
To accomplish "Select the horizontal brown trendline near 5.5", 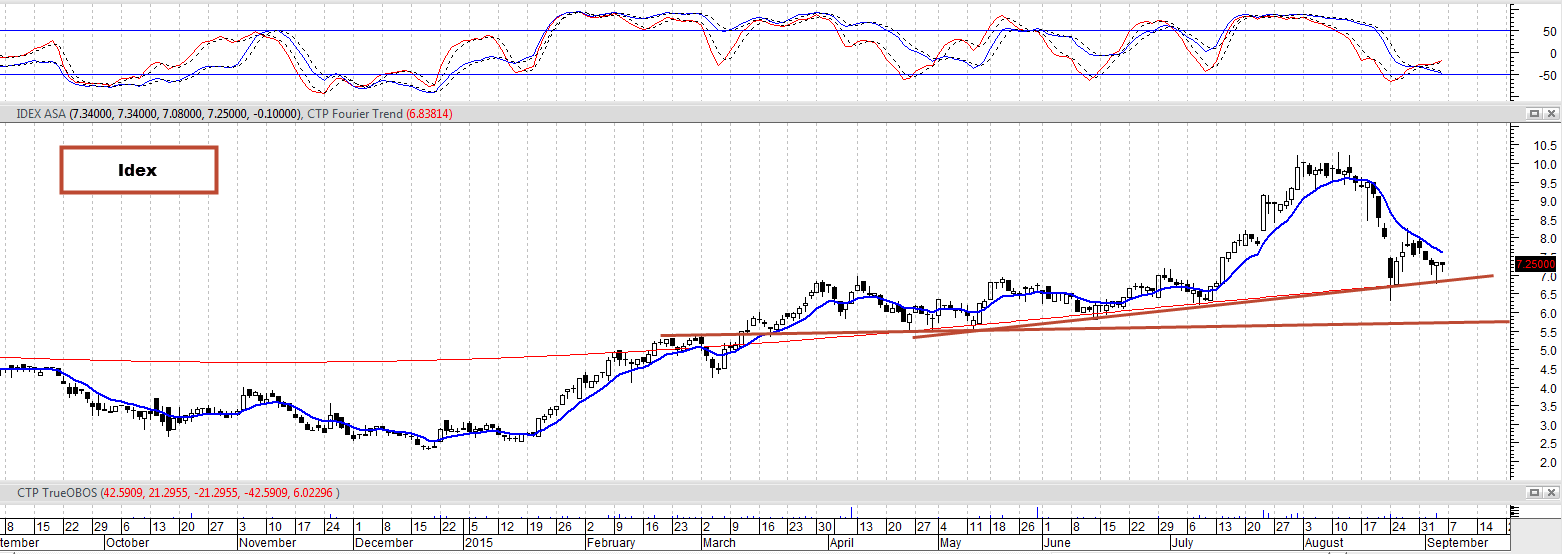I will tap(1085, 328).
